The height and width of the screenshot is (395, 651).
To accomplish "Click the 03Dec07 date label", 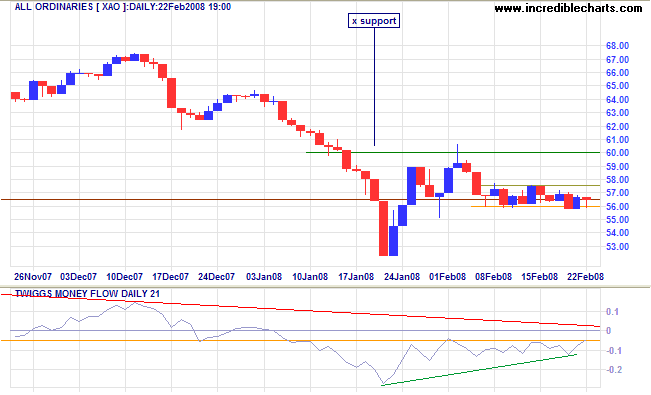I will (x=78, y=277).
